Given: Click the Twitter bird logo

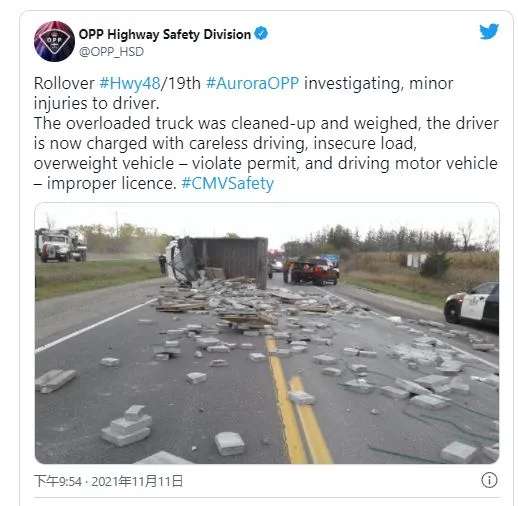Looking at the screenshot, I should (489, 31).
